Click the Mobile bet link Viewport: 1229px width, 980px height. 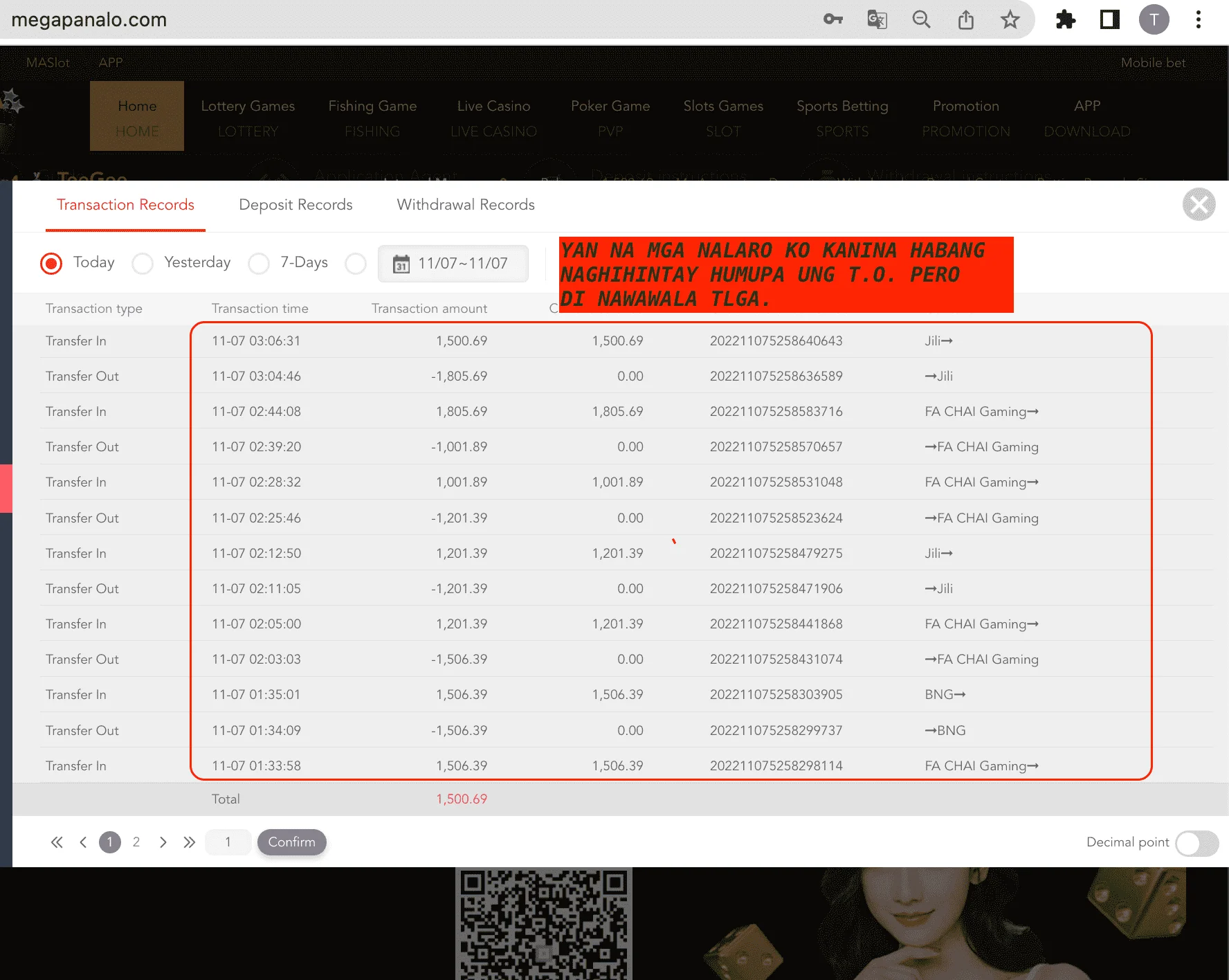(1153, 63)
